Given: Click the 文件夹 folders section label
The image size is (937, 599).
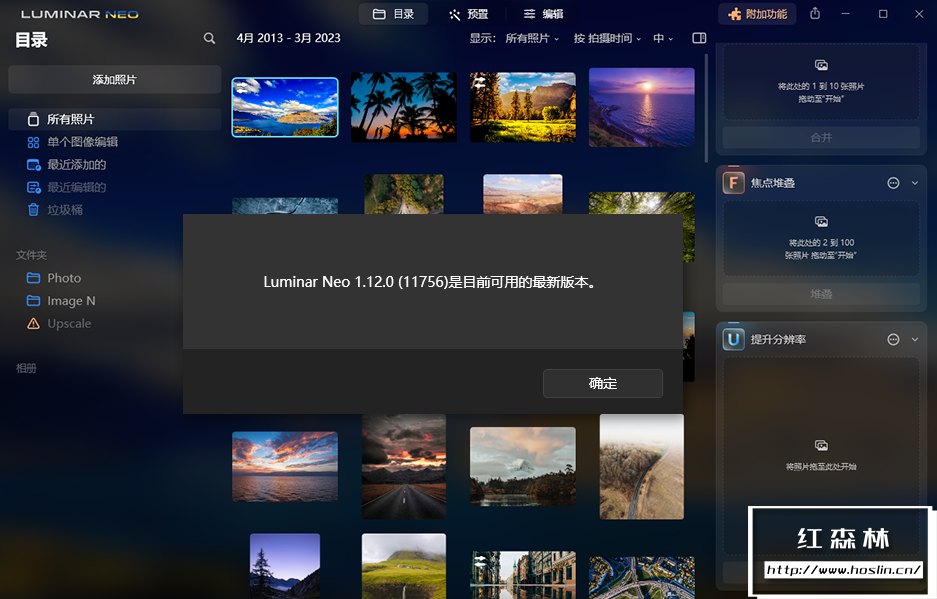Looking at the screenshot, I should [x=31, y=255].
